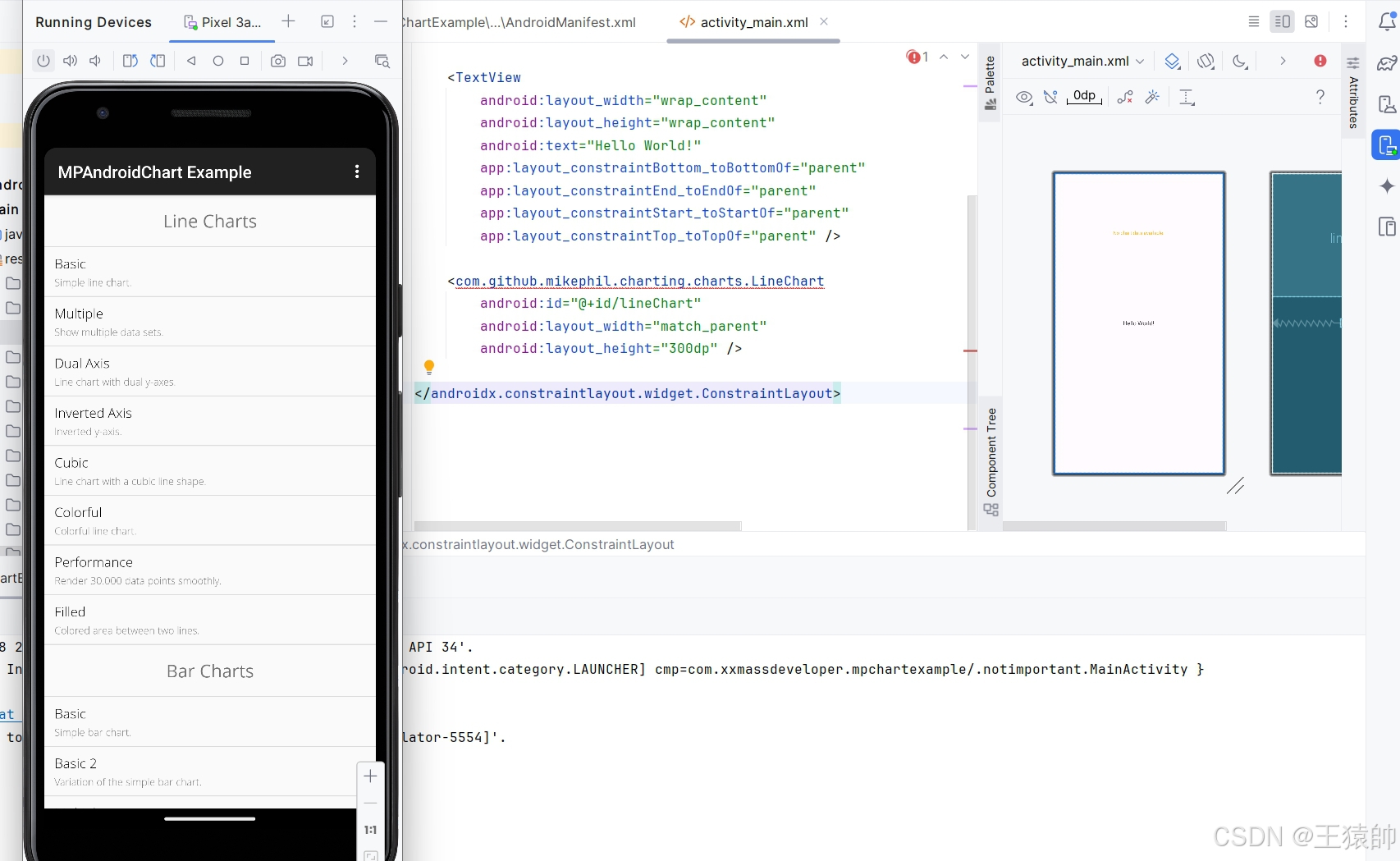
Task: Tap the emulator Overview square button
Action: (245, 61)
